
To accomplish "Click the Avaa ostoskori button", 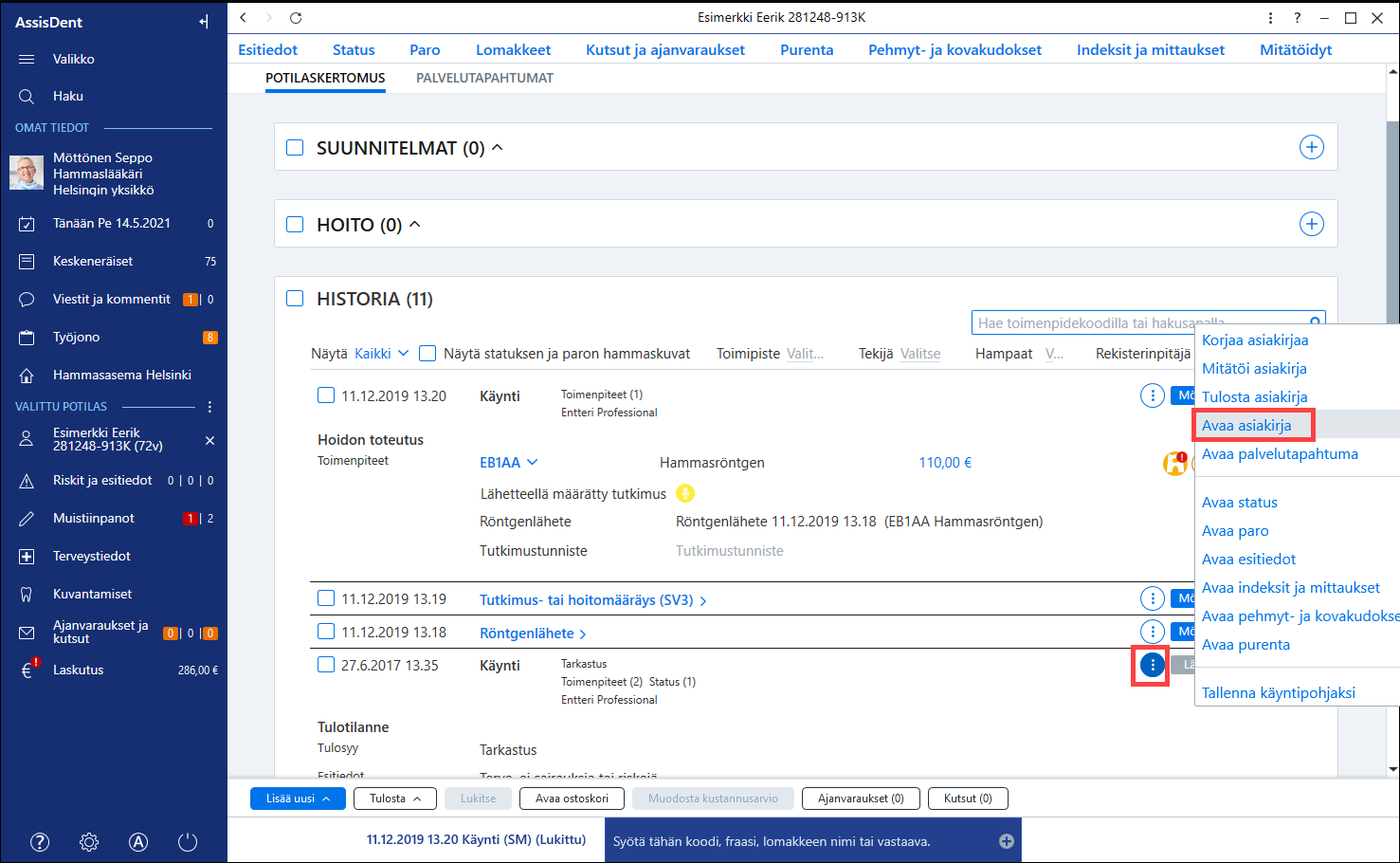I will coord(572,799).
